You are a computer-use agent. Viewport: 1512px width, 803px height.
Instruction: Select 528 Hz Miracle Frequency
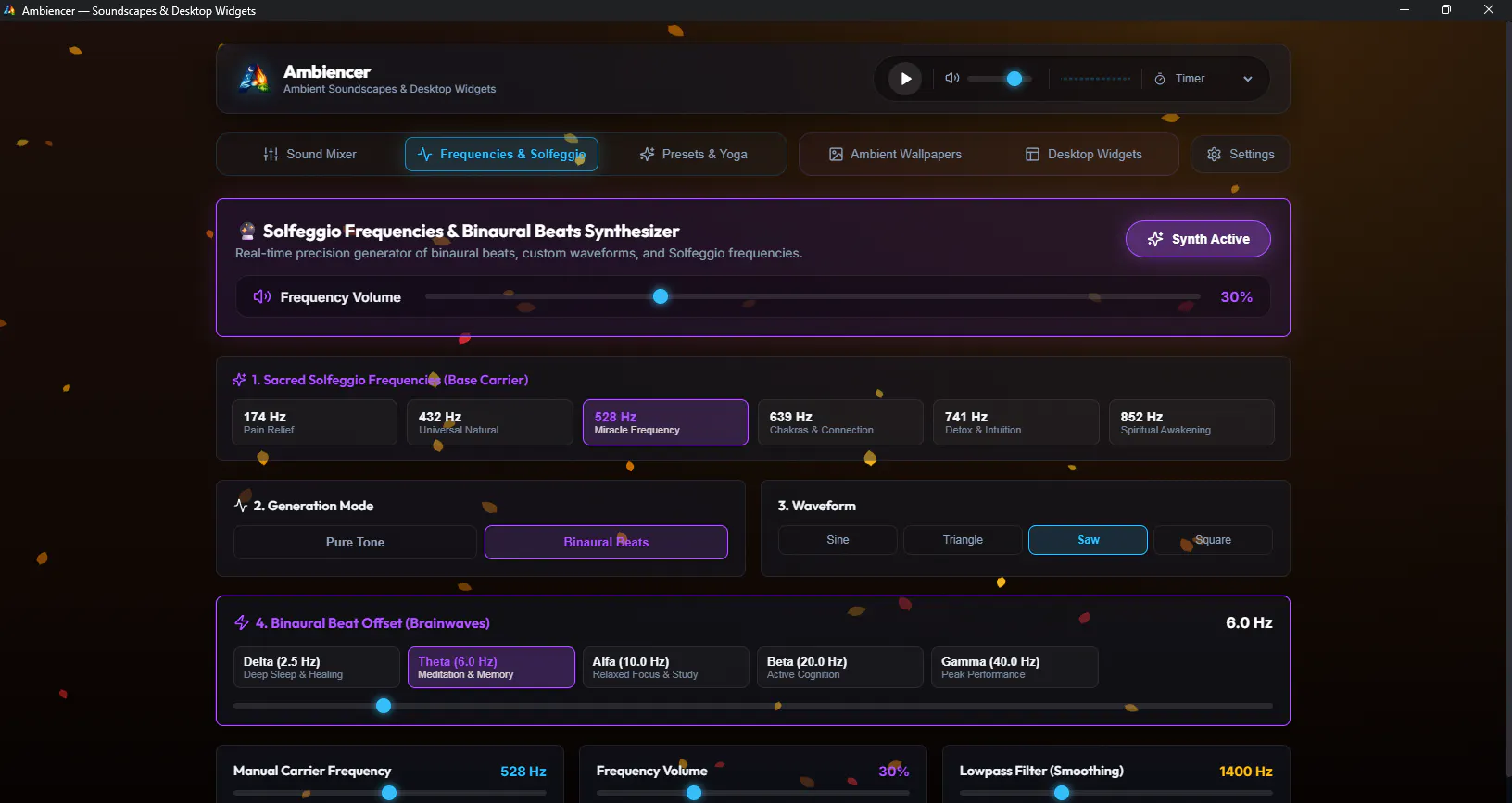click(x=665, y=422)
